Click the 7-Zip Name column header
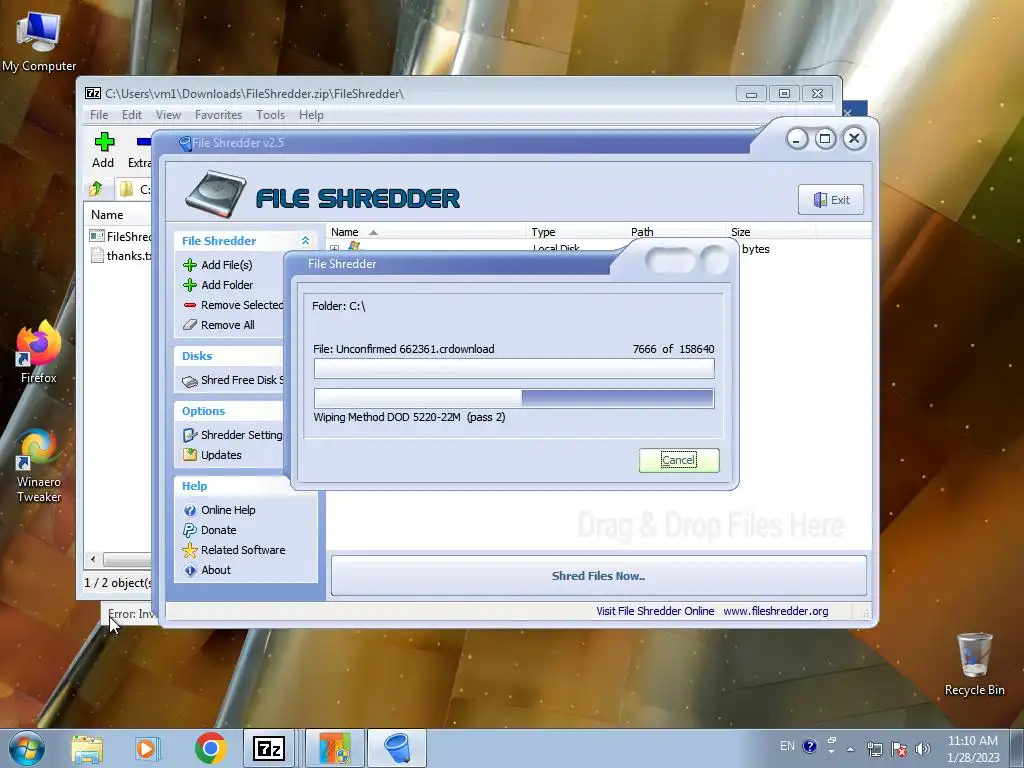This screenshot has width=1024, height=768. [119, 214]
